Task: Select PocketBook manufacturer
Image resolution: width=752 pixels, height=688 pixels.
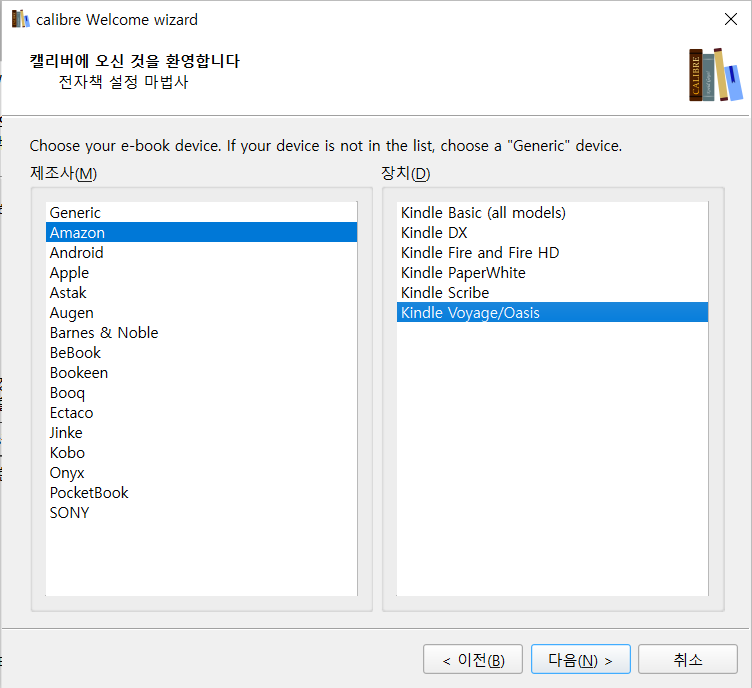Action: [x=201, y=492]
